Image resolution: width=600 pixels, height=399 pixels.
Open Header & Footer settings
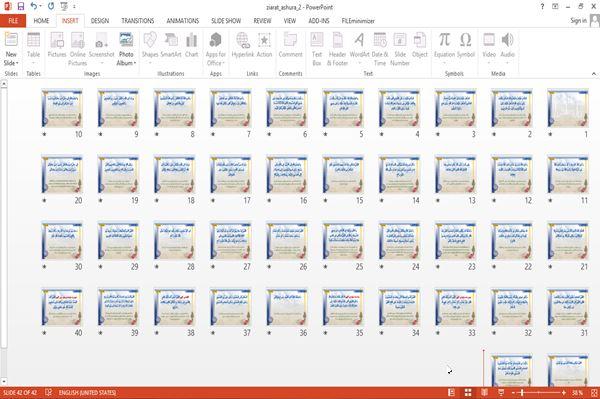pos(337,49)
